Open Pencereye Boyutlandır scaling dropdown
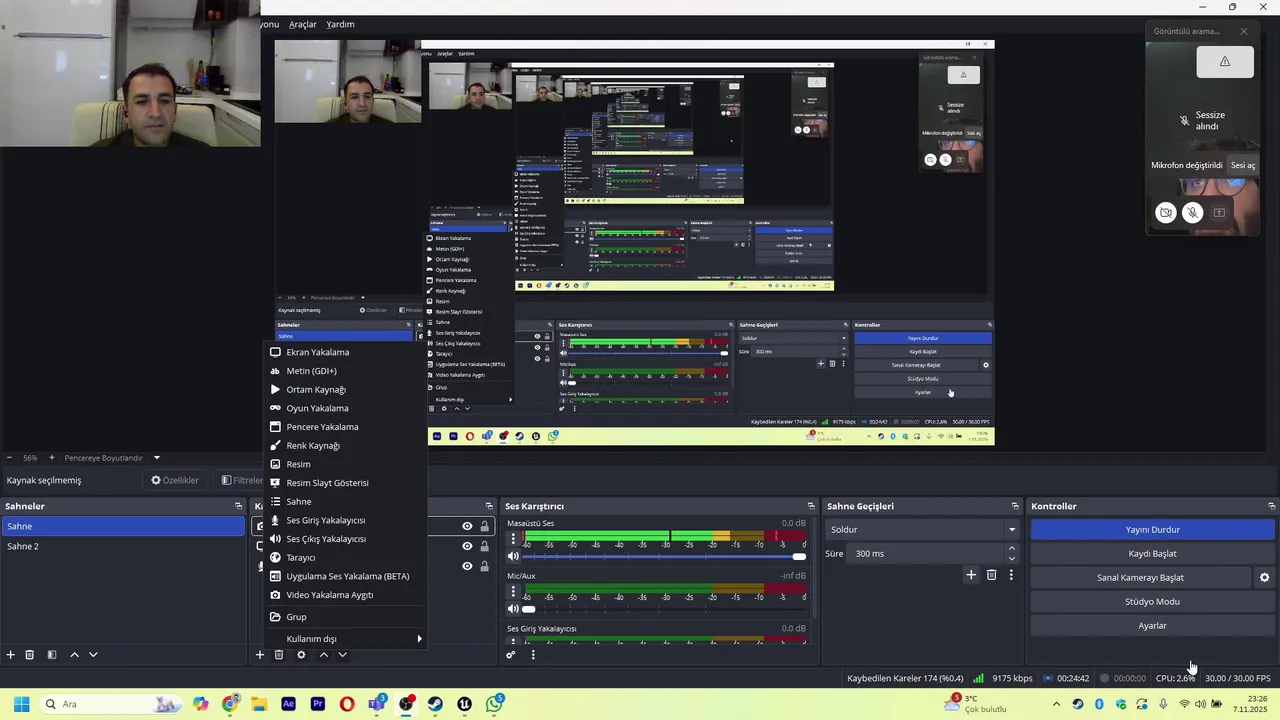This screenshot has width=1280, height=720. pyautogui.click(x=111, y=458)
